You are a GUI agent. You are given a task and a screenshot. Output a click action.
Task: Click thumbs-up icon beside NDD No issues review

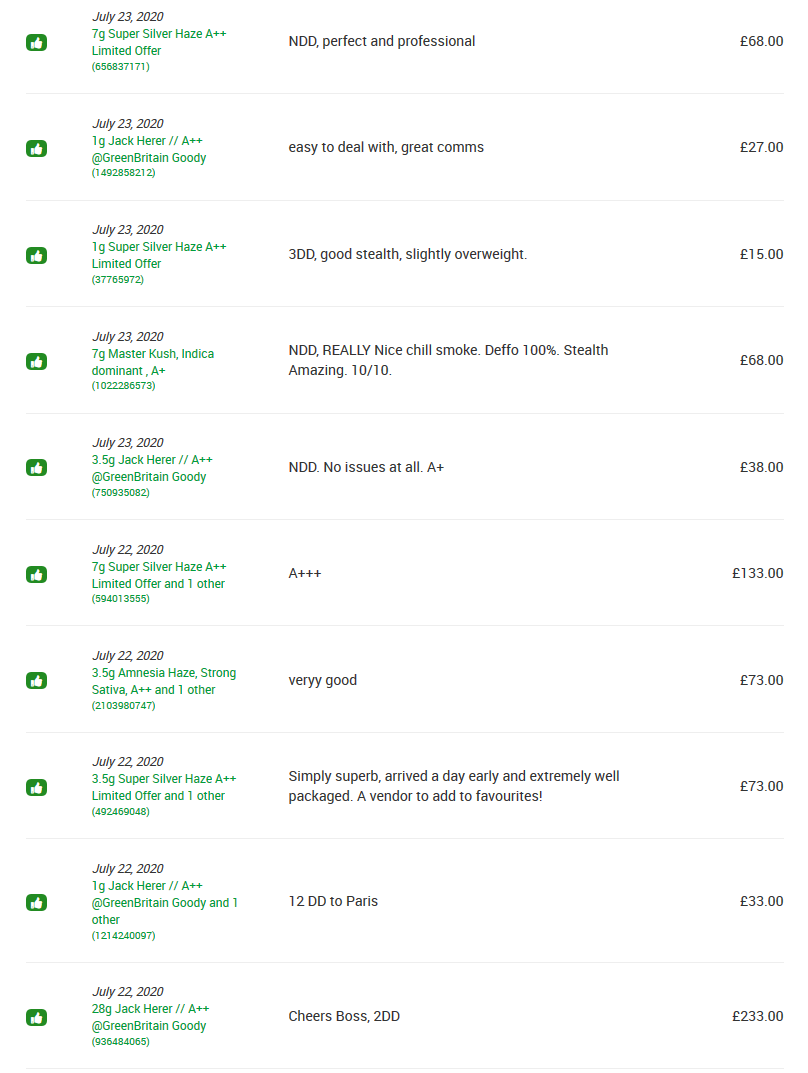[x=36, y=467]
